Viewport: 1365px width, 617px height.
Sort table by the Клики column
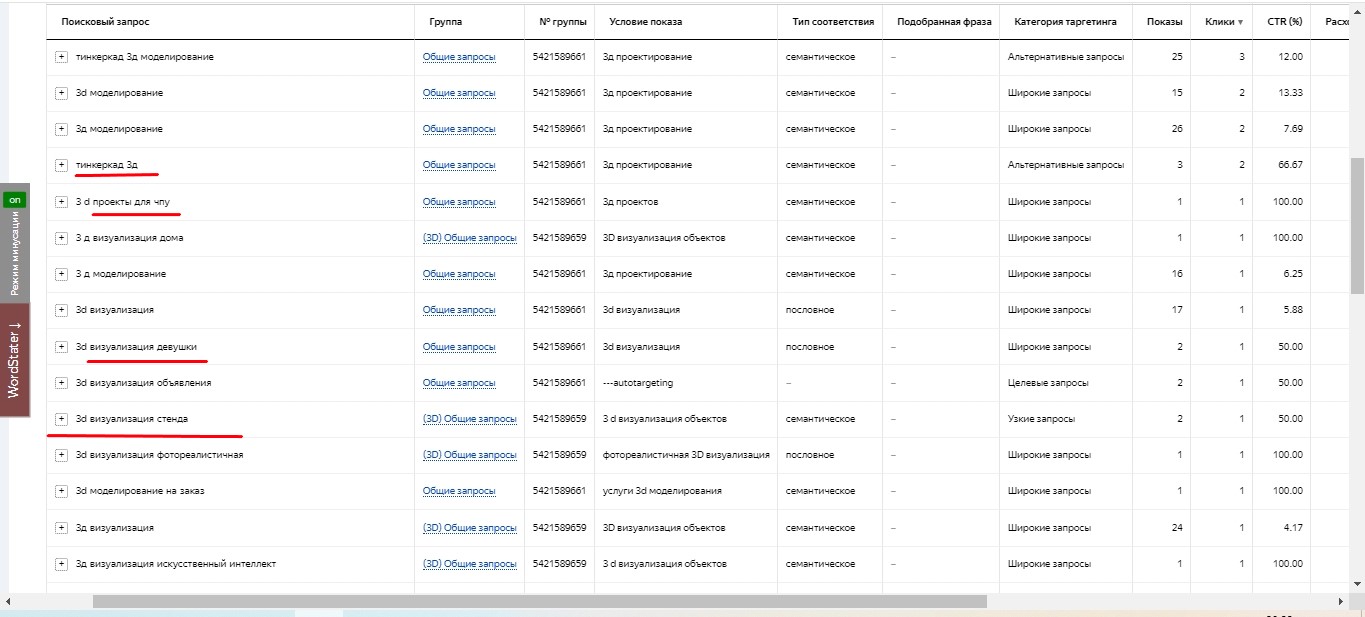coord(1224,22)
